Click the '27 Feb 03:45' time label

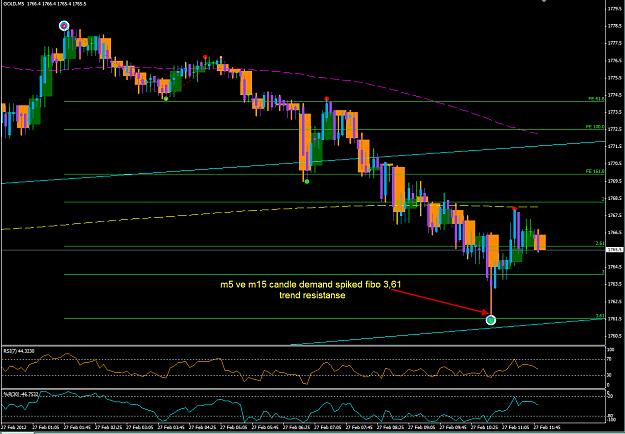[169, 426]
